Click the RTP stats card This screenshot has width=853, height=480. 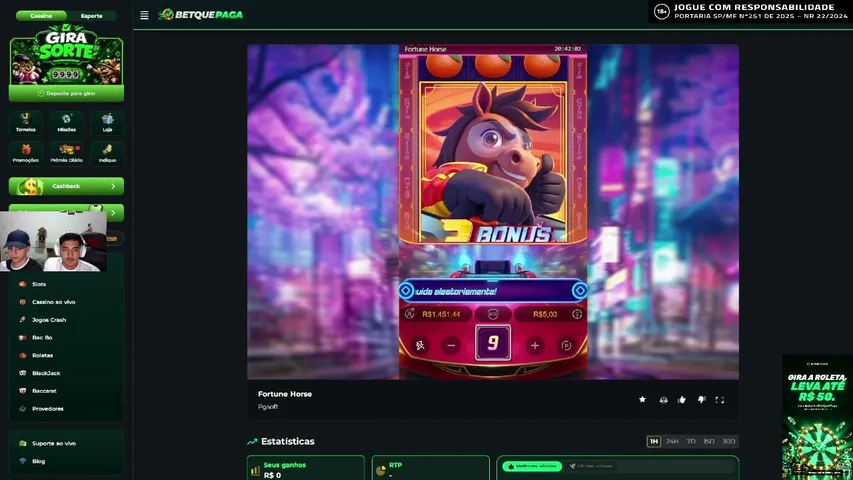(430, 468)
